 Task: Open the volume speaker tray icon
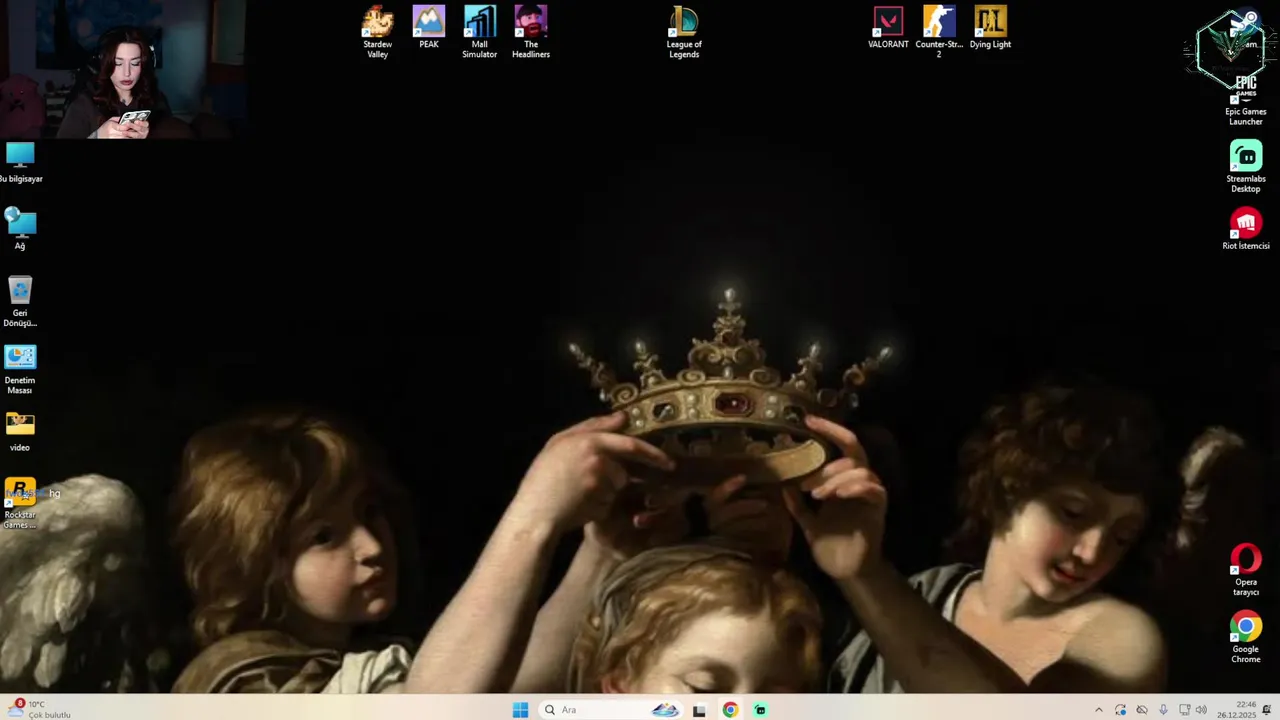(1201, 710)
